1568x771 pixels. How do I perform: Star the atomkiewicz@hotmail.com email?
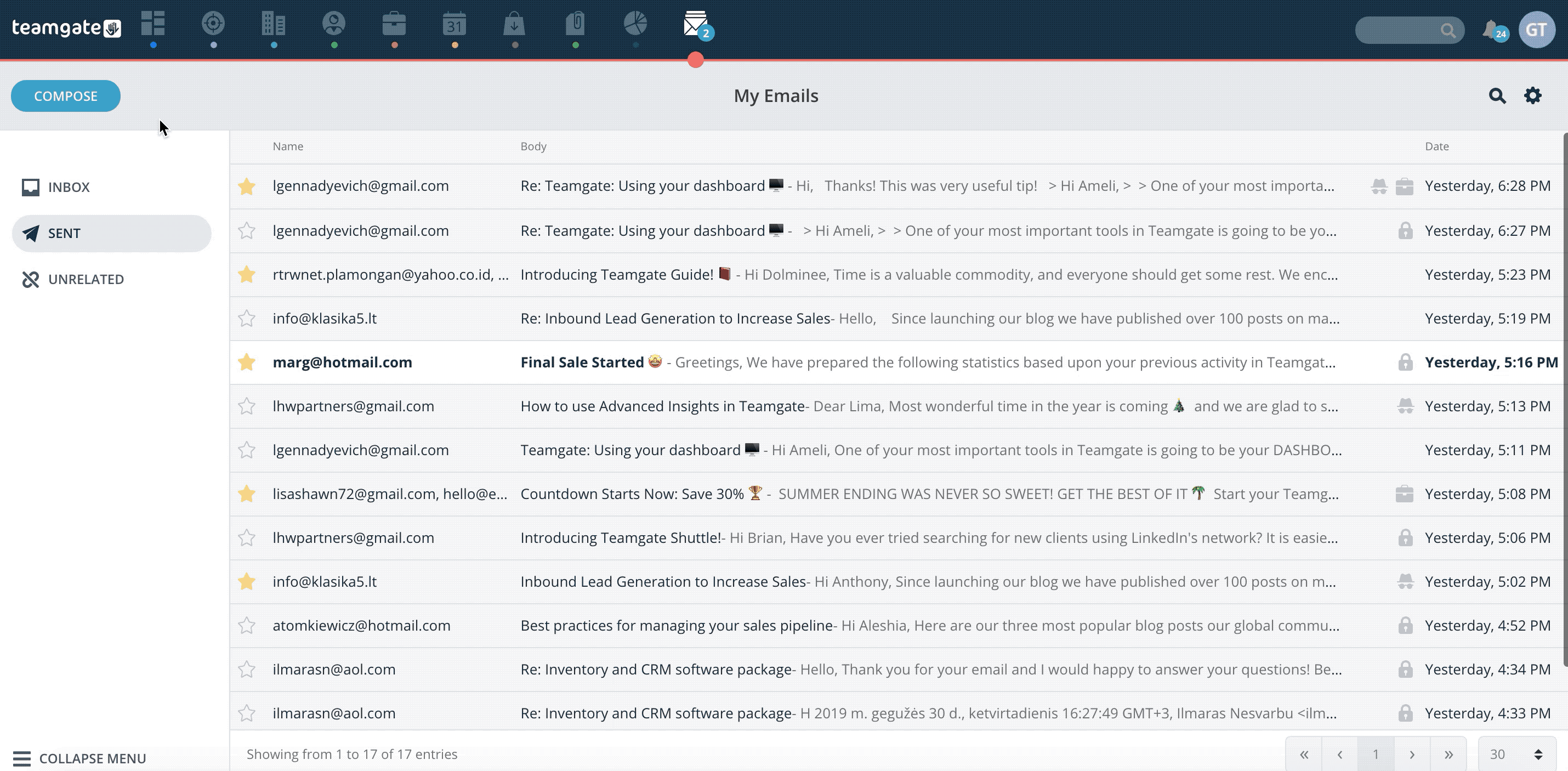coord(247,626)
